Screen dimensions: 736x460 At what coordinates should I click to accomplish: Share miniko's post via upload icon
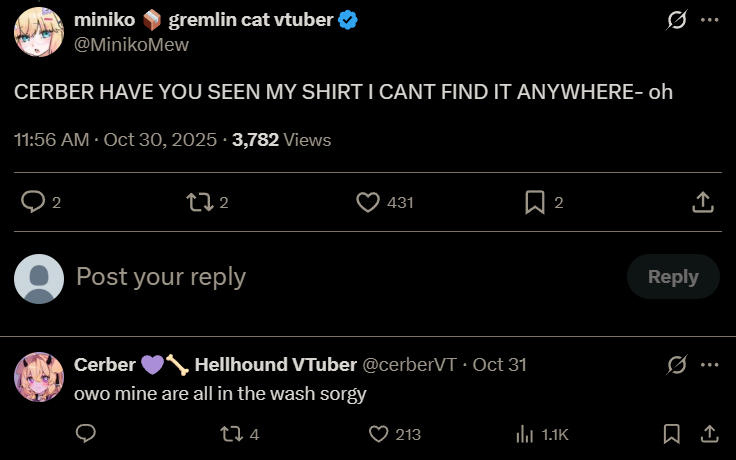click(703, 203)
